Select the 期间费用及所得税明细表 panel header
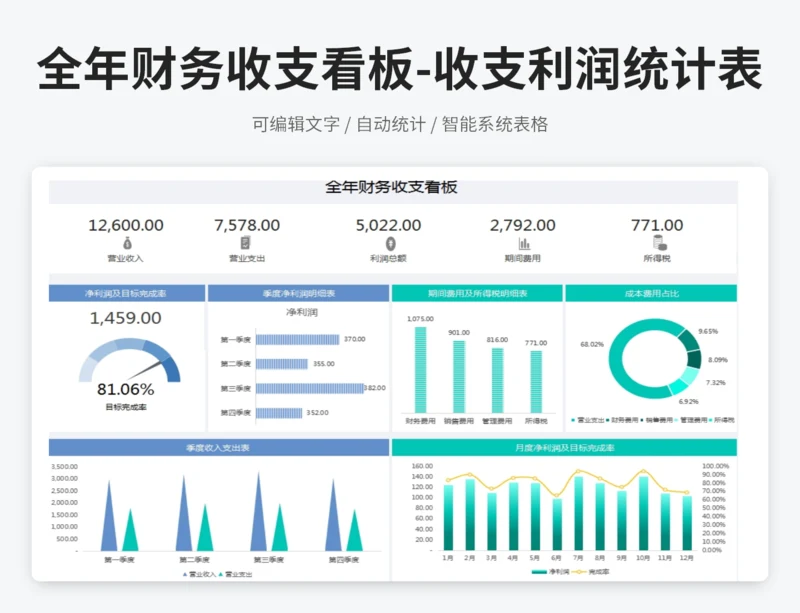Screen dimensions: 800x613 point(477,293)
